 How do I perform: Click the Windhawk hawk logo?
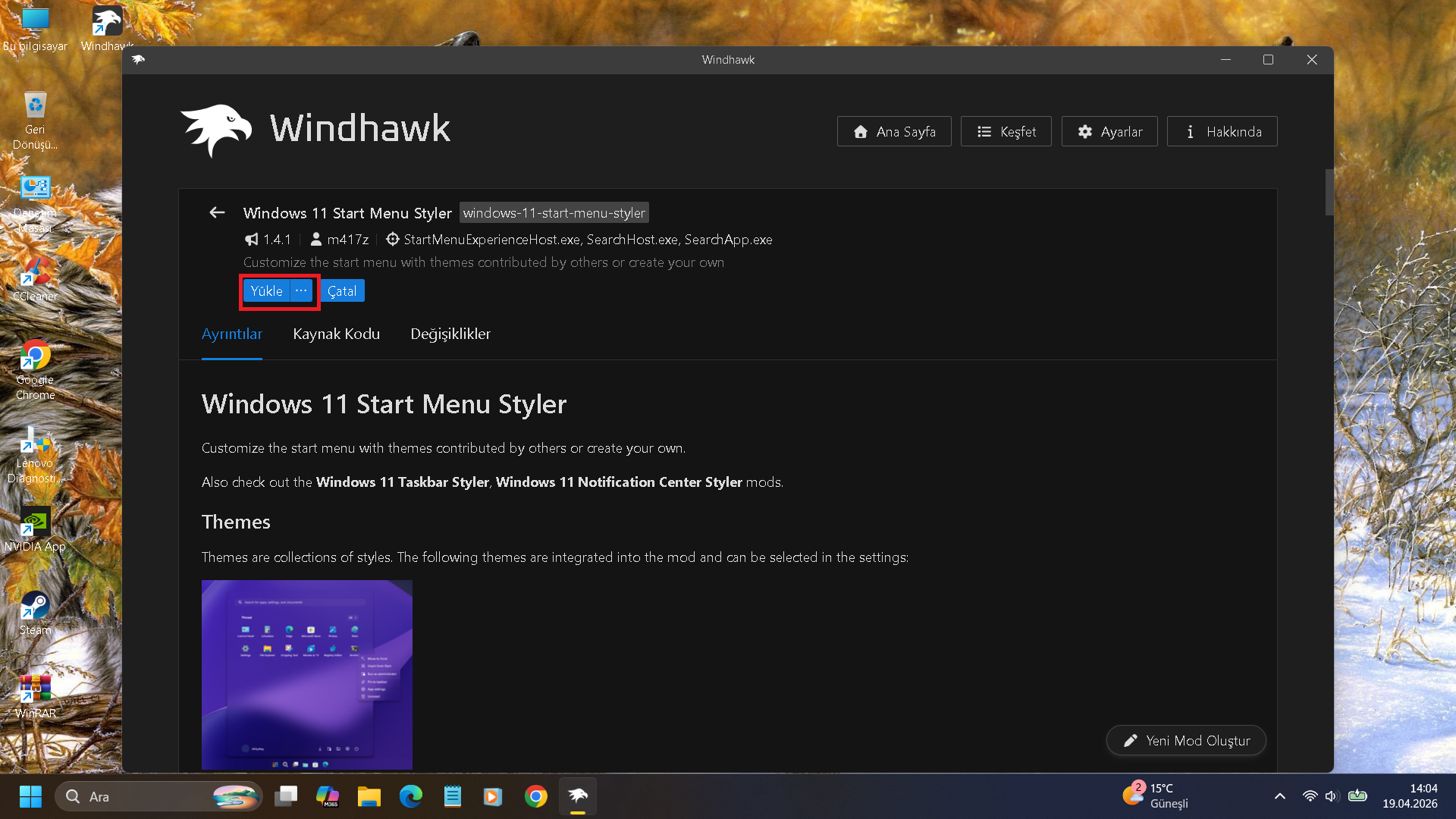pos(216,130)
